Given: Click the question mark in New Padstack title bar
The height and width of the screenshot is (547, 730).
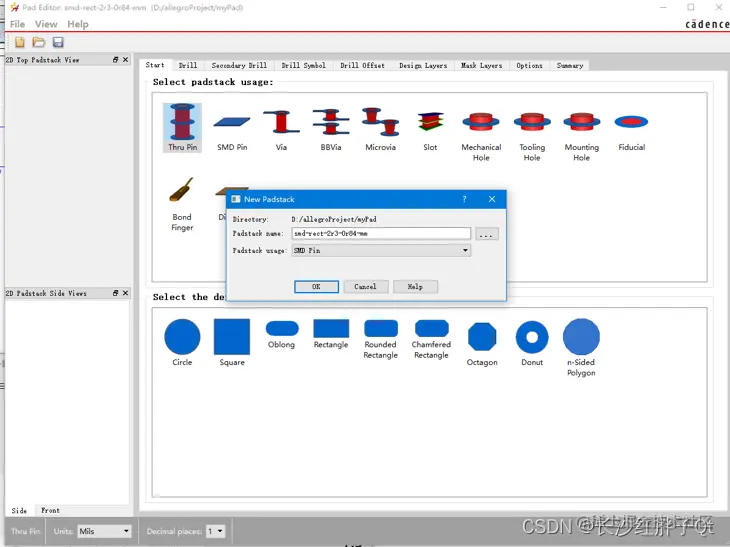Looking at the screenshot, I should [x=464, y=199].
